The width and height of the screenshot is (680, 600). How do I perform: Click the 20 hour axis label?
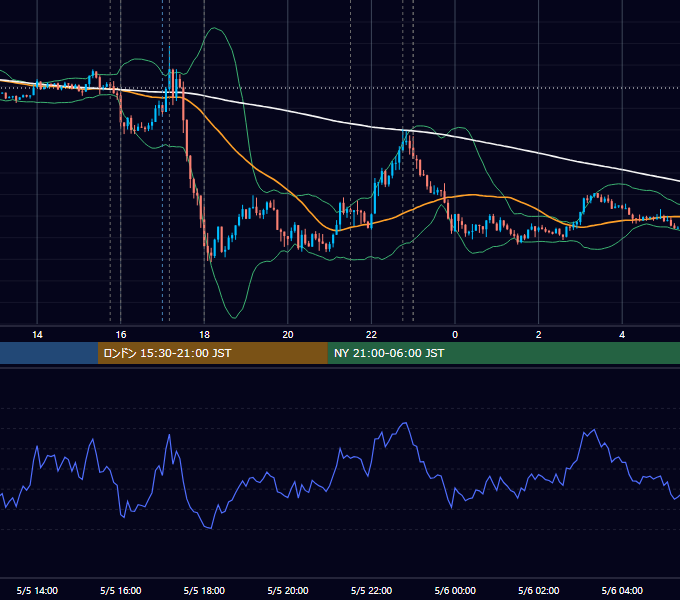pyautogui.click(x=288, y=335)
